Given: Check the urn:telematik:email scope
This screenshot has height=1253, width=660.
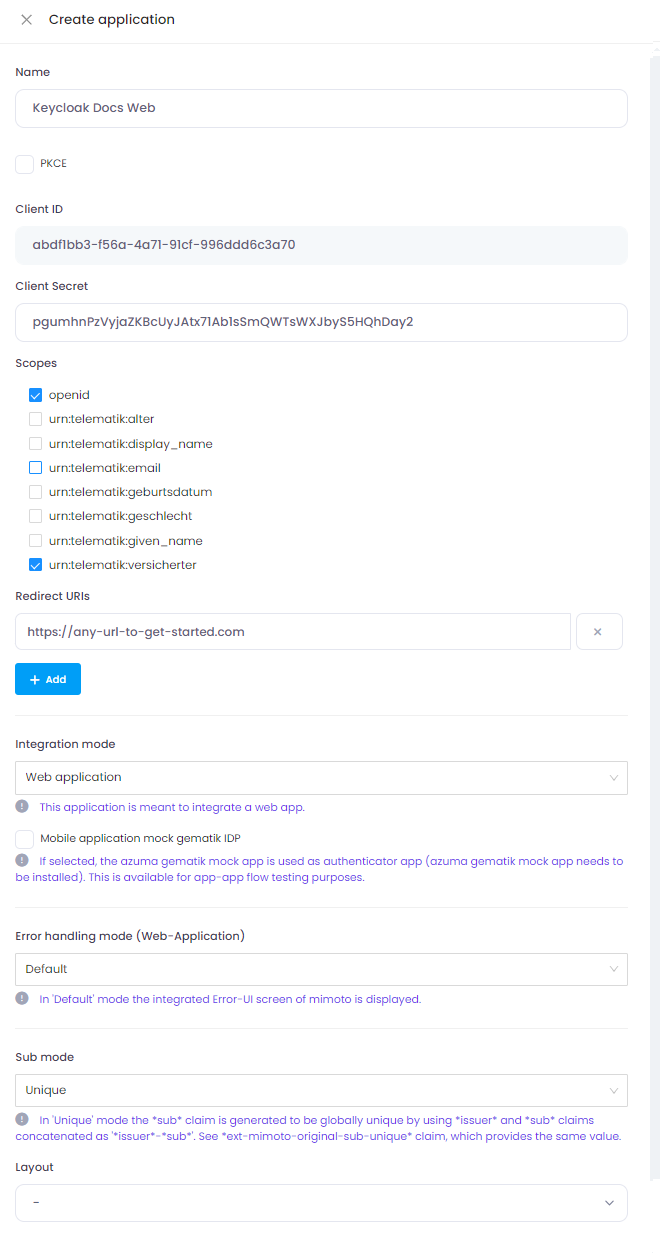Looking at the screenshot, I should coord(36,468).
